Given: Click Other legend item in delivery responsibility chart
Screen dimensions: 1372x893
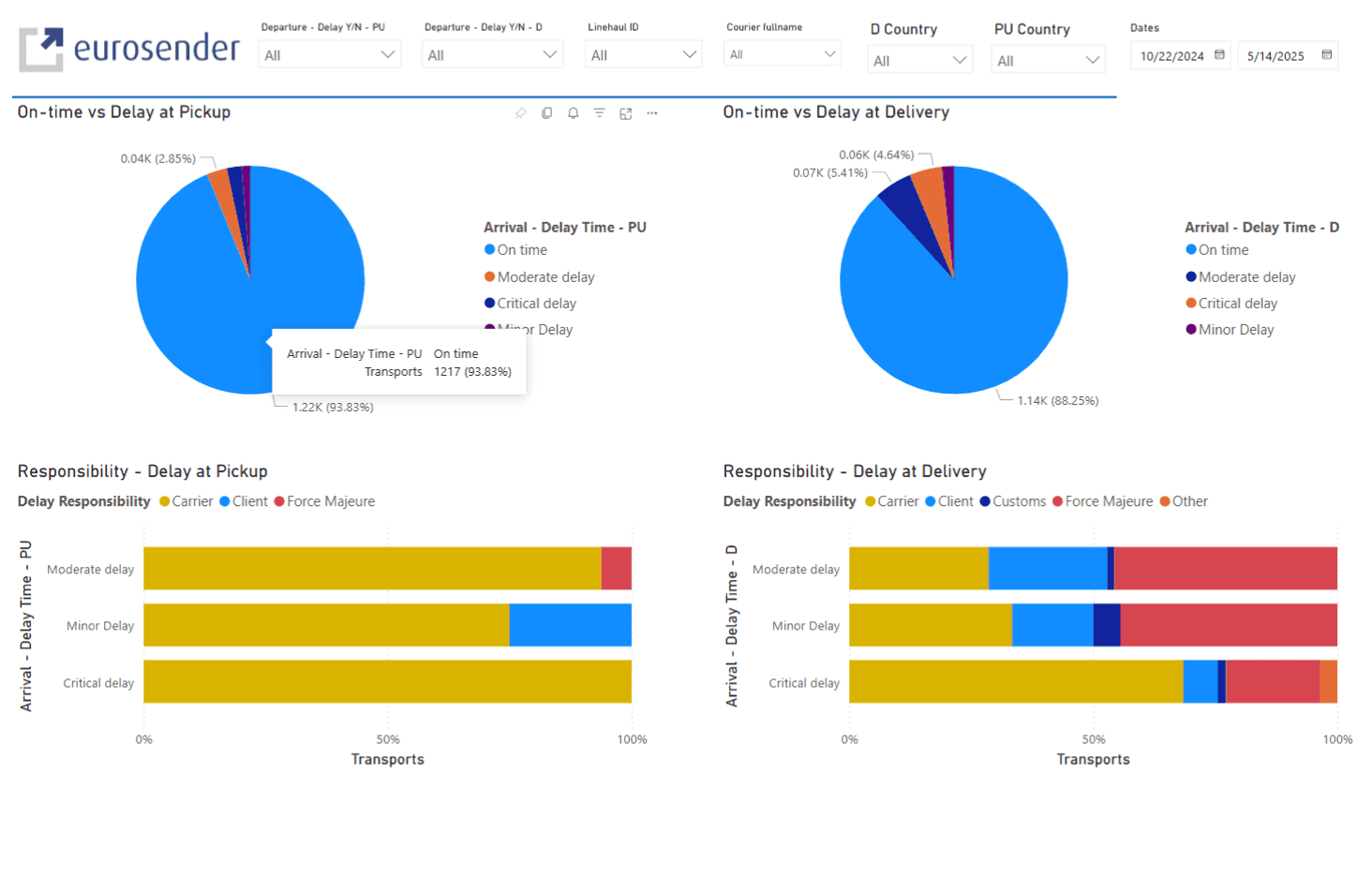Looking at the screenshot, I should (1184, 501).
